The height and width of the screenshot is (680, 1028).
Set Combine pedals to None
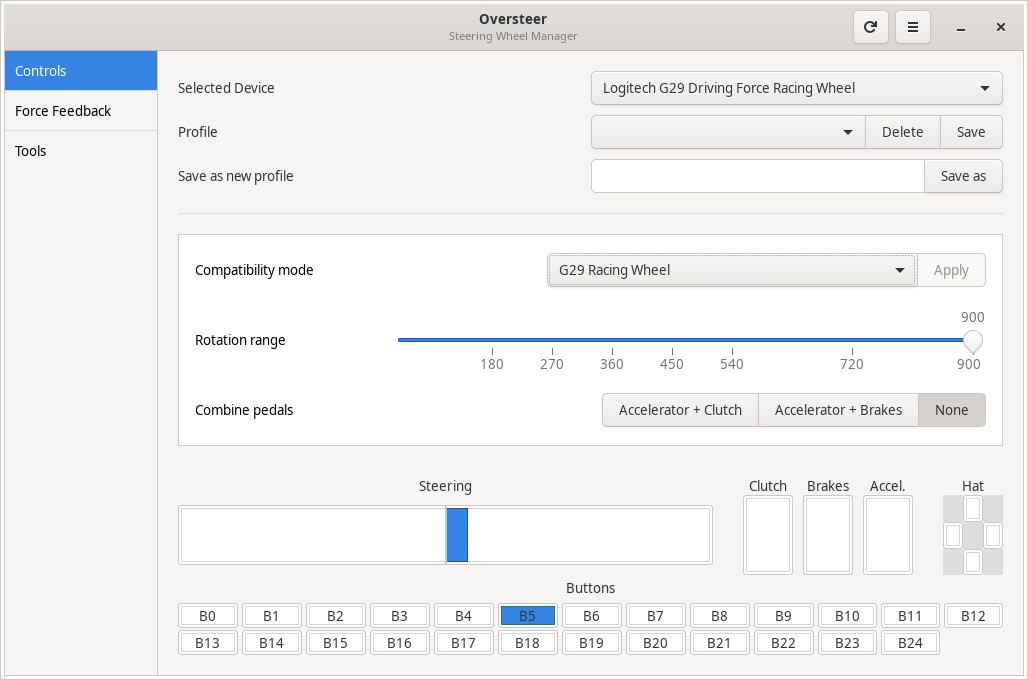(951, 410)
